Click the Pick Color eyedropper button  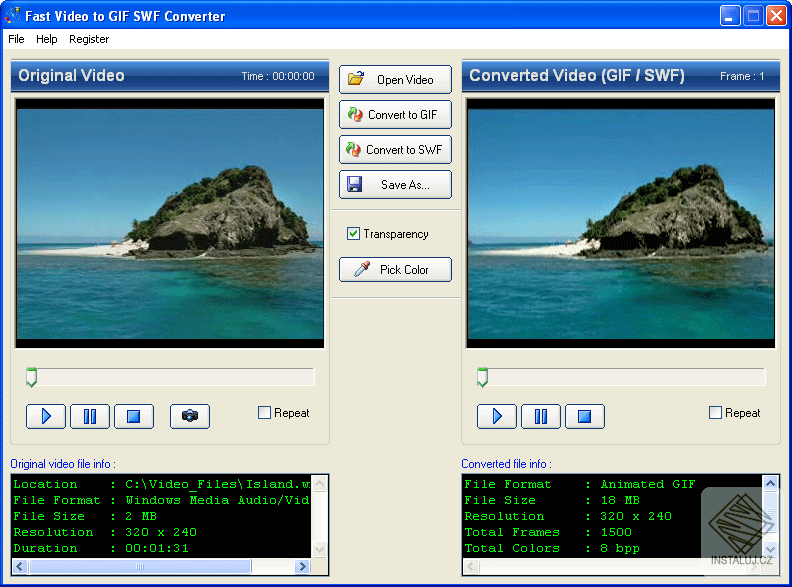point(395,269)
